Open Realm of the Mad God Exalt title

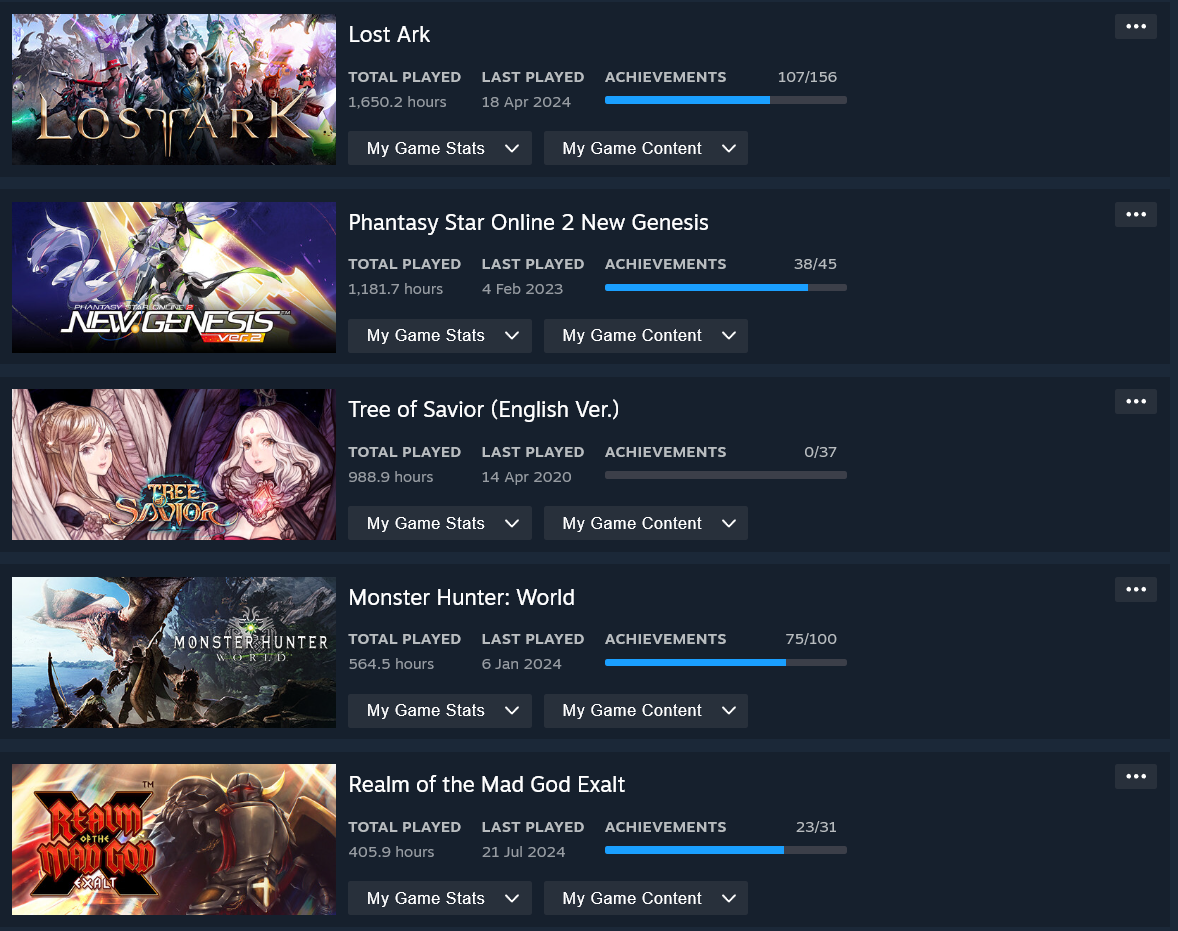[487, 784]
